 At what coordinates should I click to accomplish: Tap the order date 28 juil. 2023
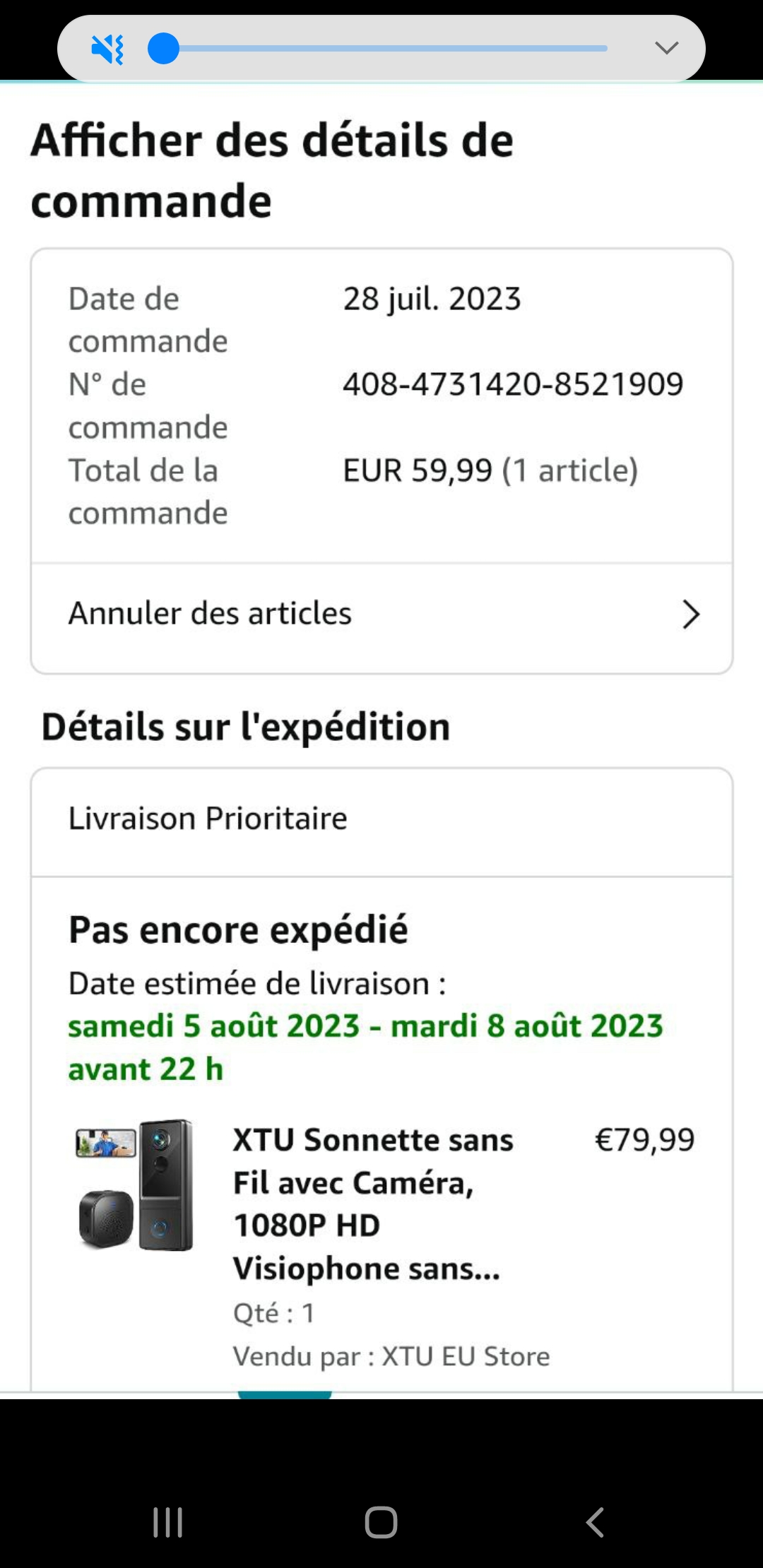coord(432,299)
